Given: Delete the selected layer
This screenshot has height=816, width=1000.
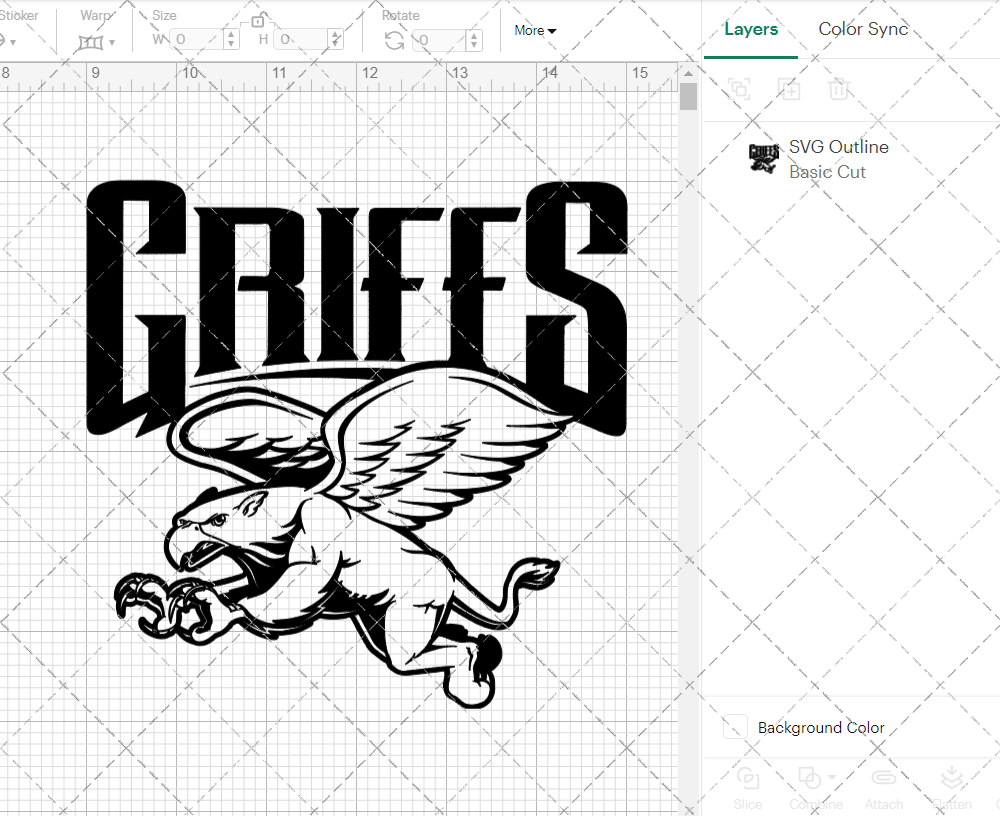Looking at the screenshot, I should 840,89.
